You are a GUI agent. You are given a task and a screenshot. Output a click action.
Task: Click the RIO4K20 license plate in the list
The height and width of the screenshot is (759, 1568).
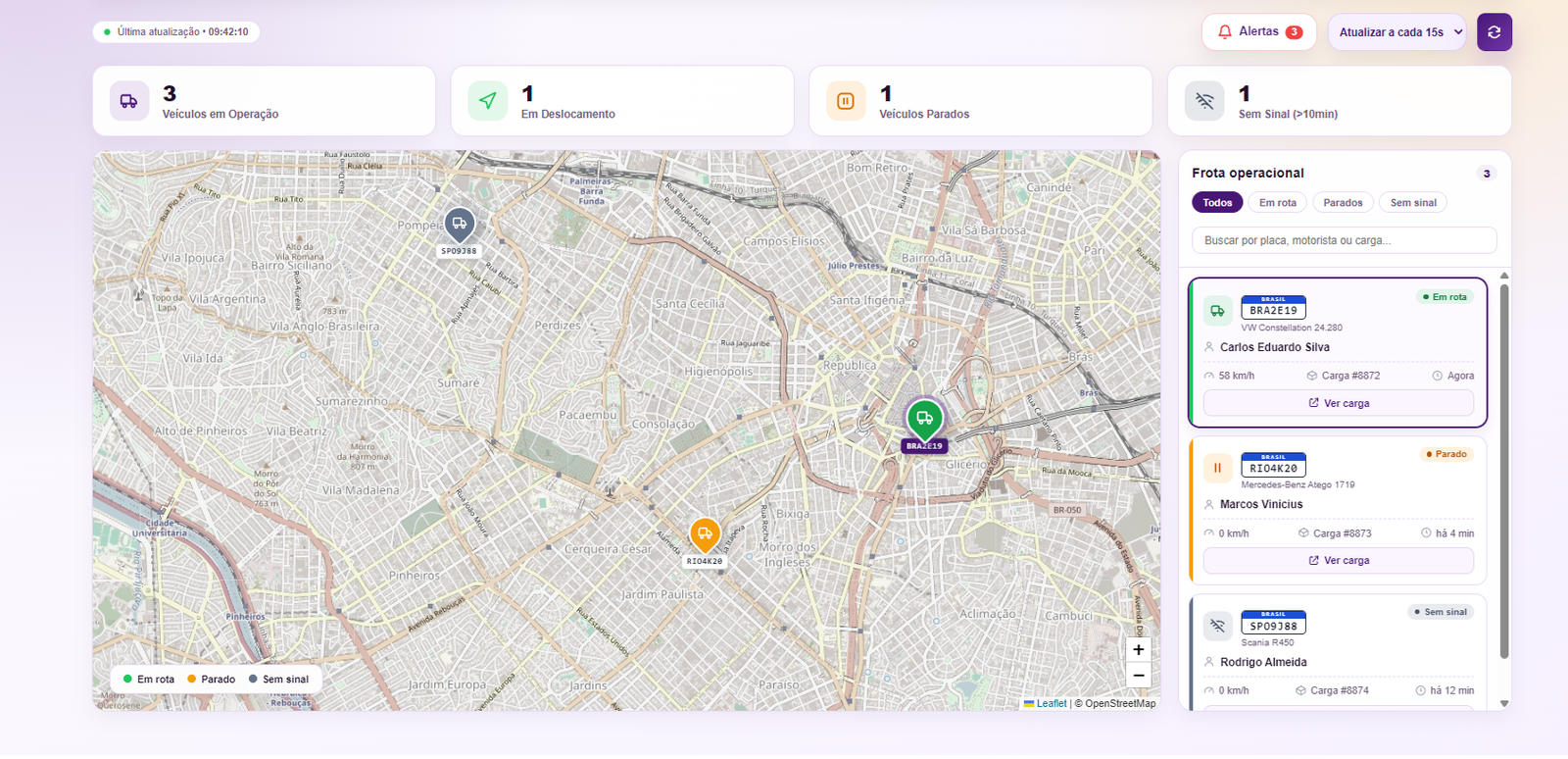tap(1273, 465)
